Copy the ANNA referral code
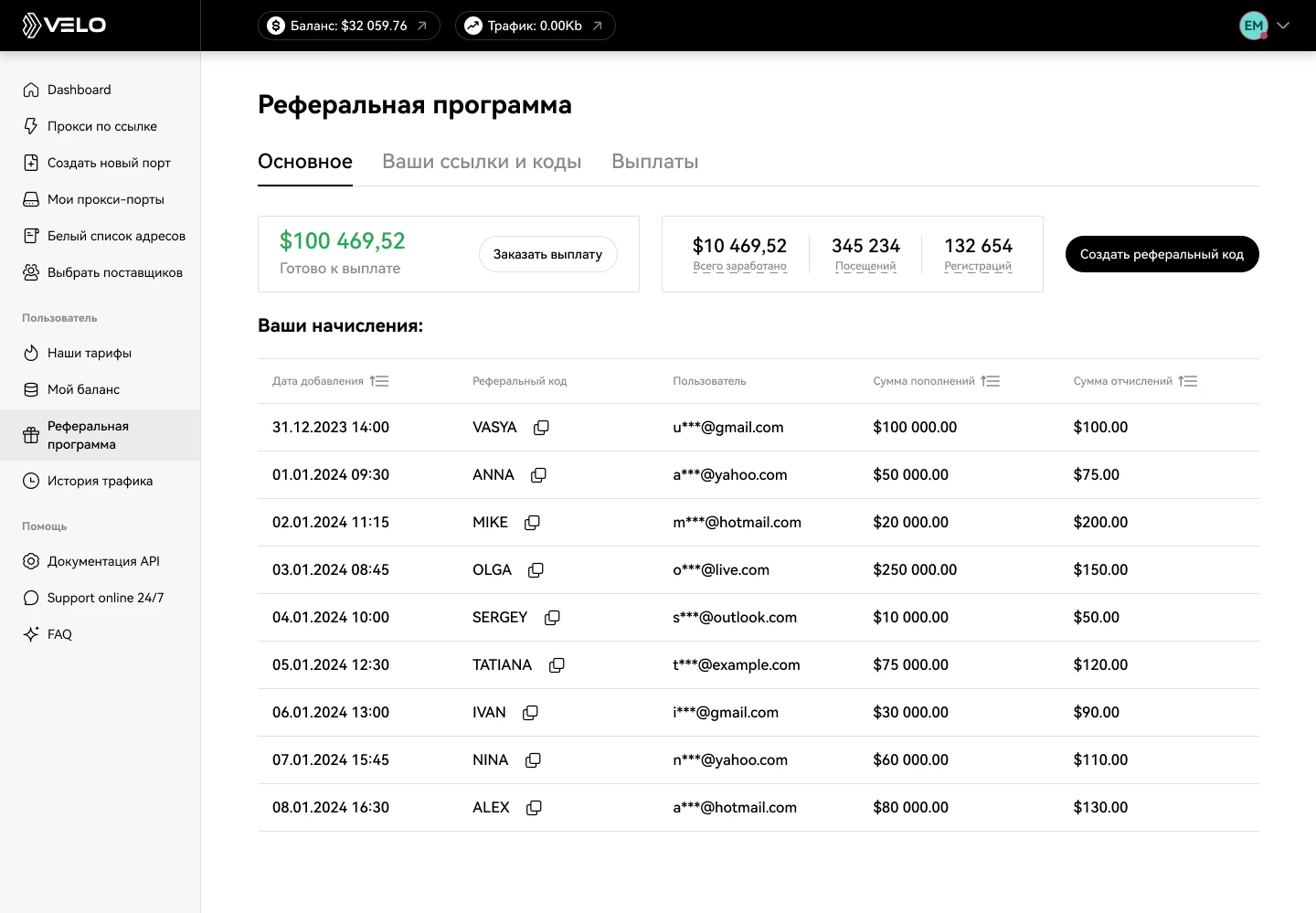This screenshot has width=1316, height=913. click(538, 475)
